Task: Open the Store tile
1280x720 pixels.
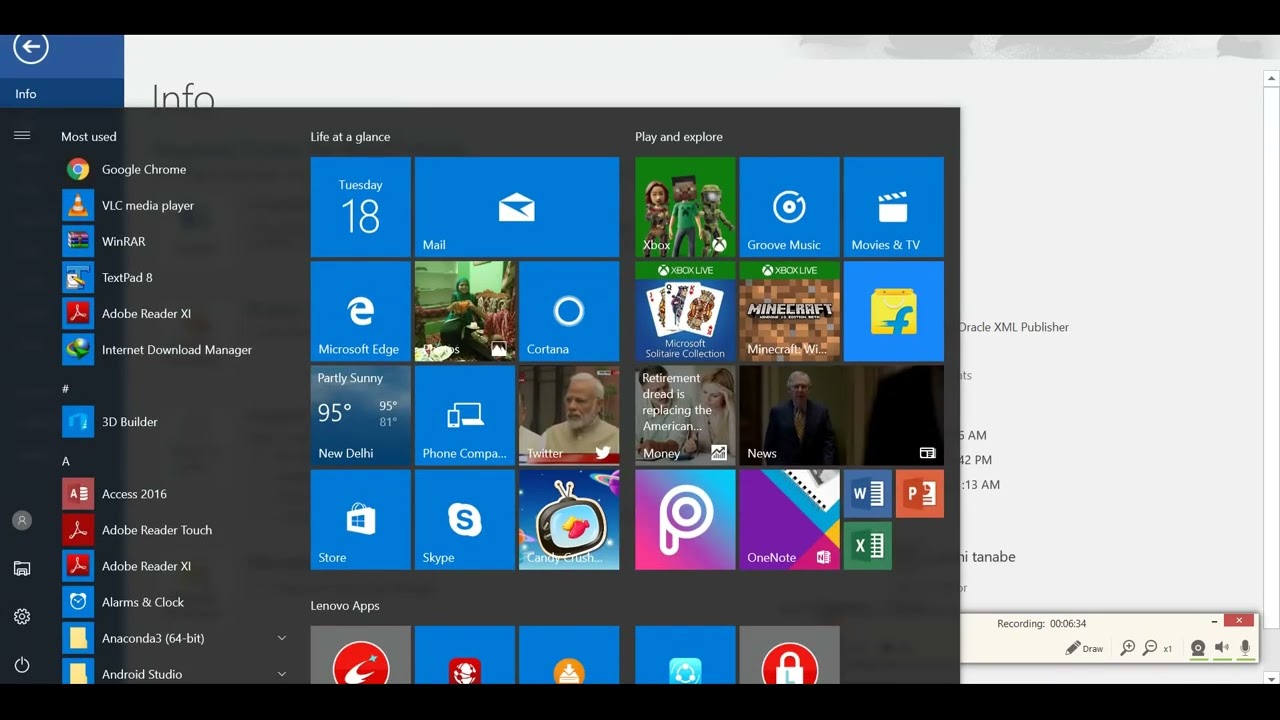Action: click(361, 520)
